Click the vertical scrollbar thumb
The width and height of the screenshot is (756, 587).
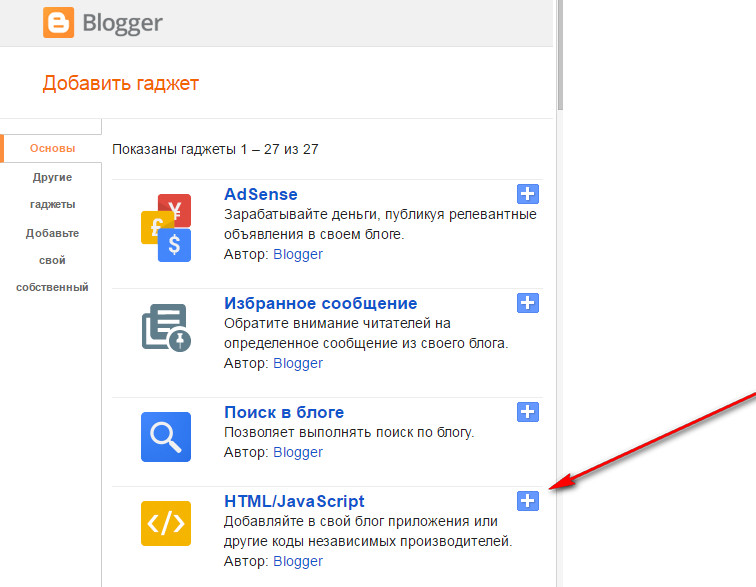pos(559,54)
